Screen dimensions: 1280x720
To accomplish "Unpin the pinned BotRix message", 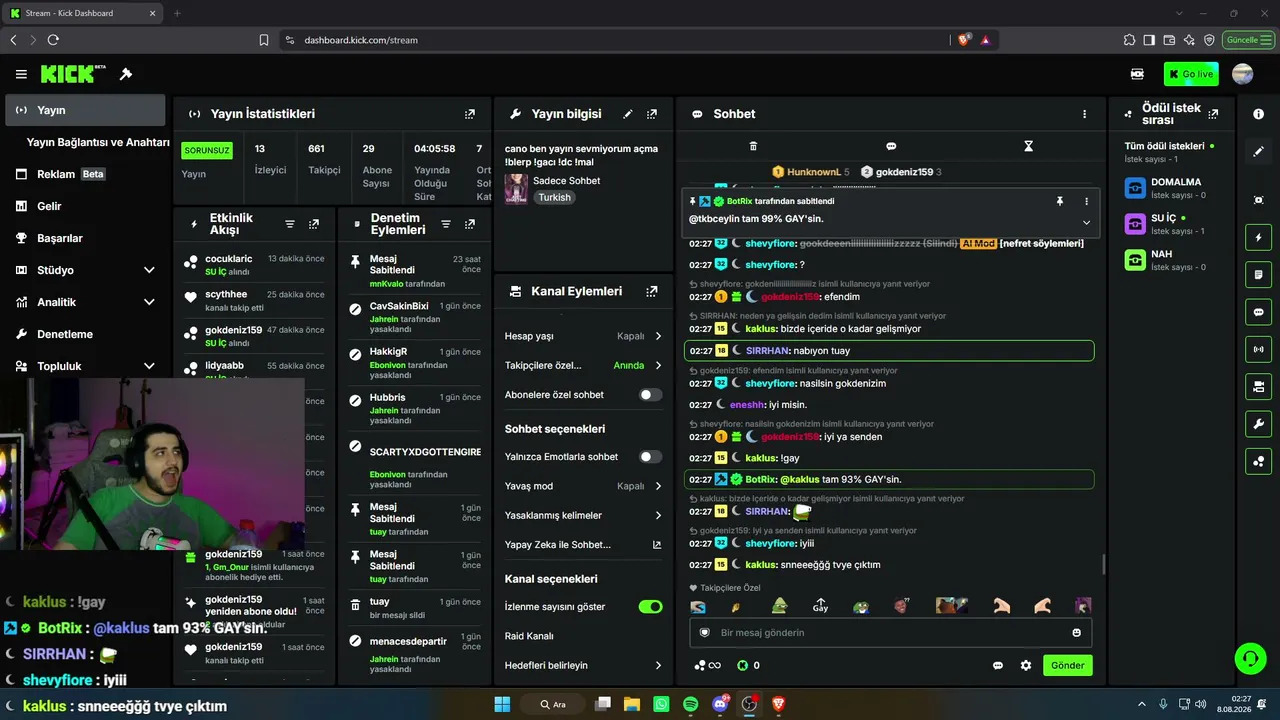I will point(1060,201).
